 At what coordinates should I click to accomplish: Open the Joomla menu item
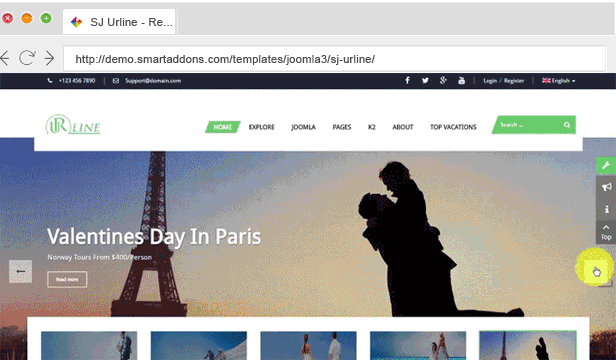coord(303,127)
